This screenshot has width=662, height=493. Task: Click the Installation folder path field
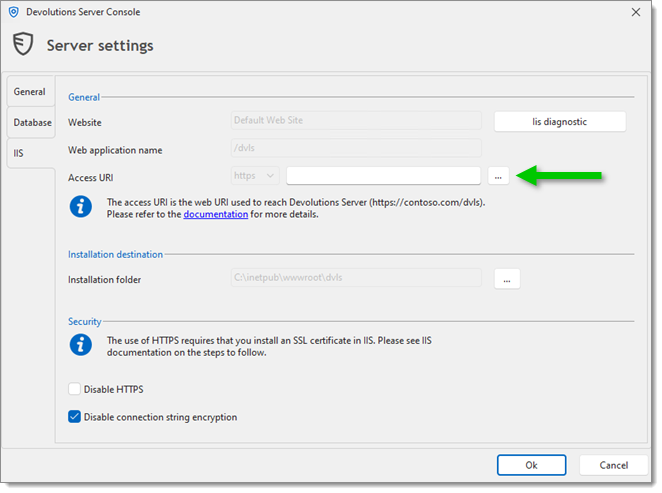pos(356,278)
